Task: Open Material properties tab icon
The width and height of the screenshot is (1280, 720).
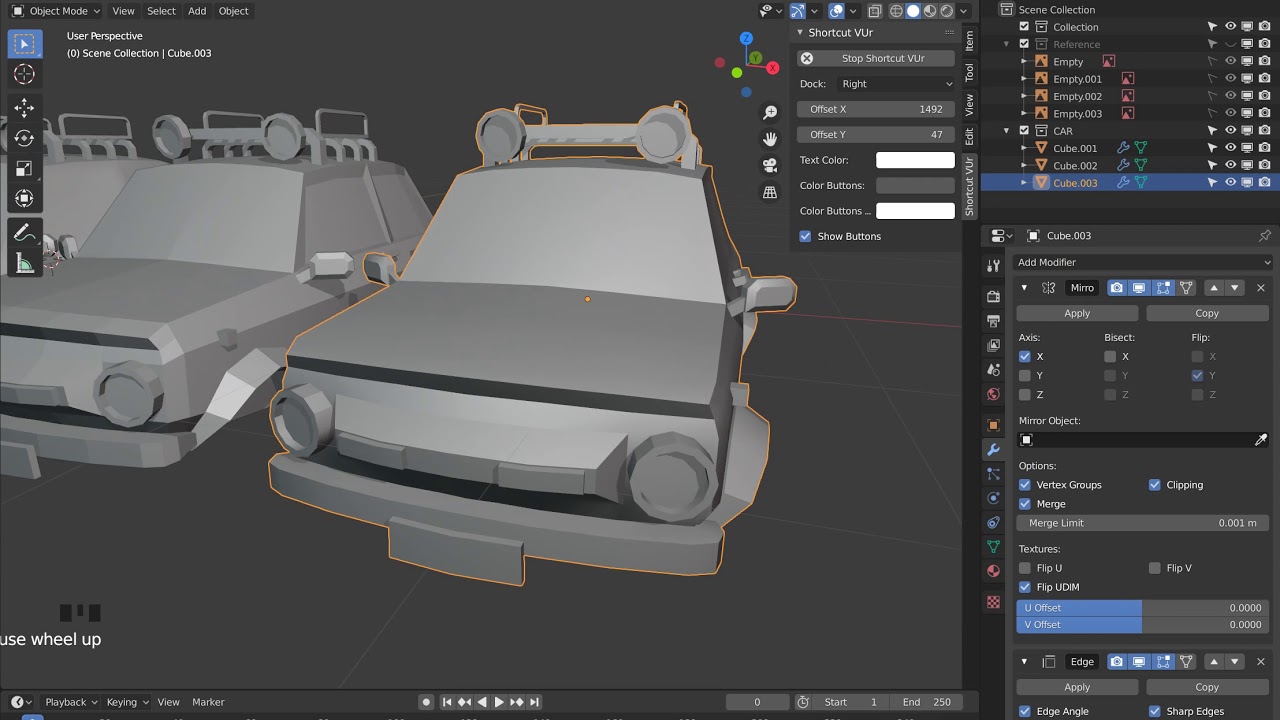Action: coord(993,571)
